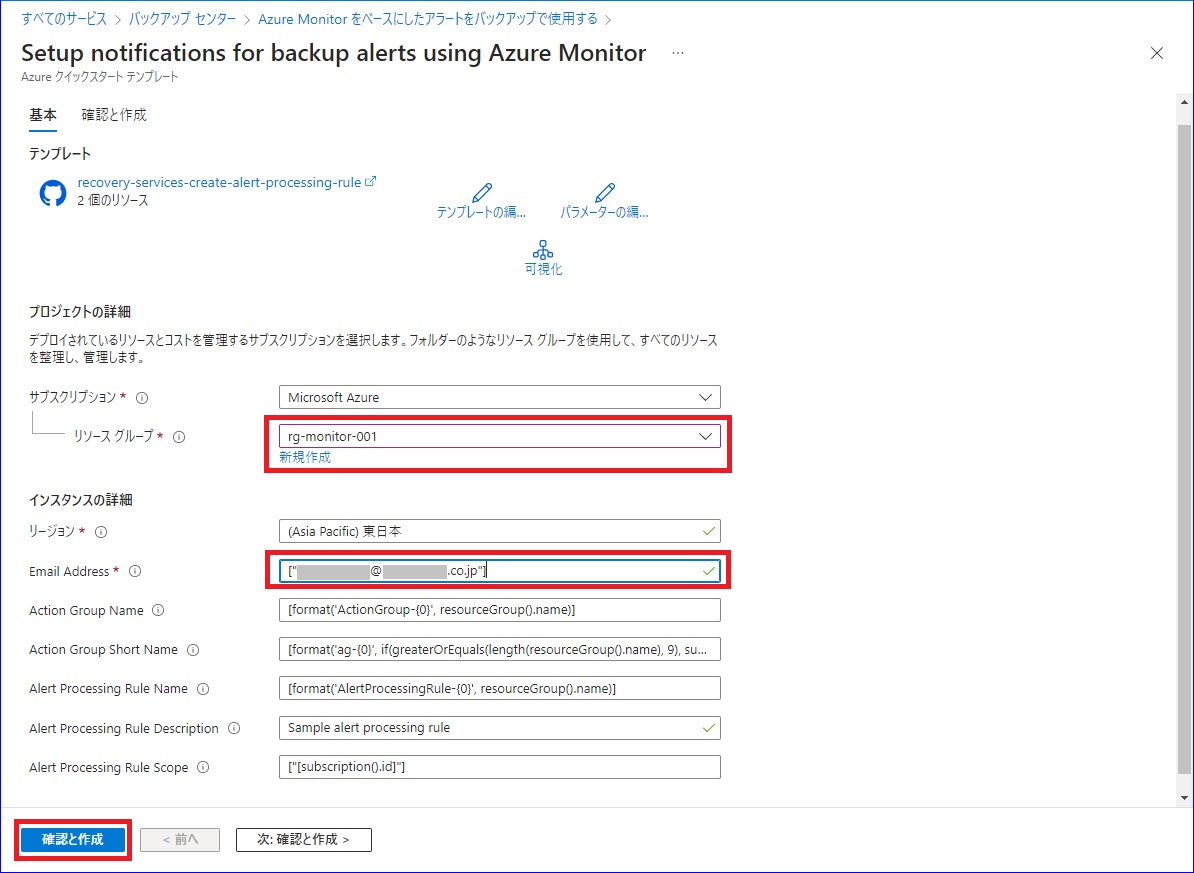Click the scrollbar down arrow
1194x873 pixels.
click(x=1183, y=798)
